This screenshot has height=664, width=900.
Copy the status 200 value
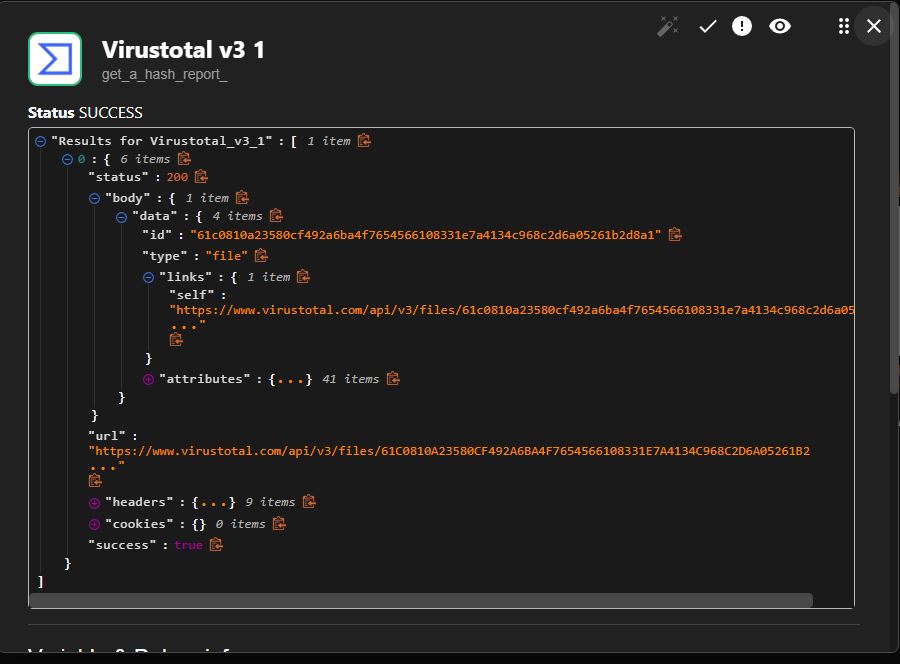201,177
